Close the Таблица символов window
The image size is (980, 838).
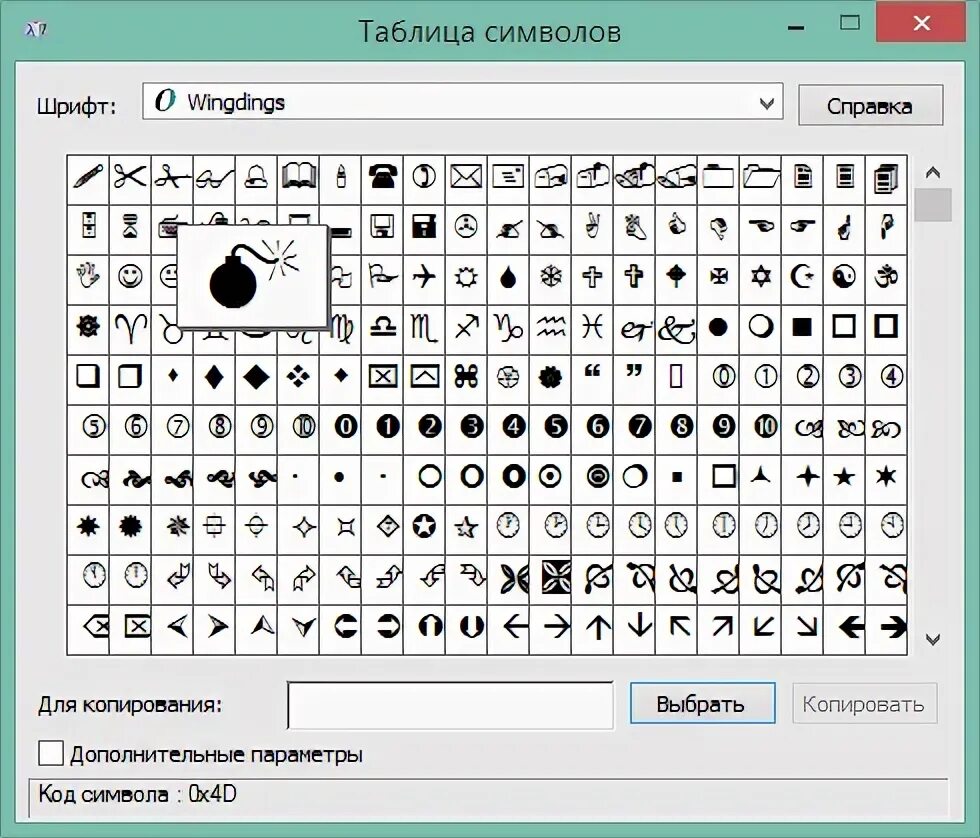(x=921, y=24)
